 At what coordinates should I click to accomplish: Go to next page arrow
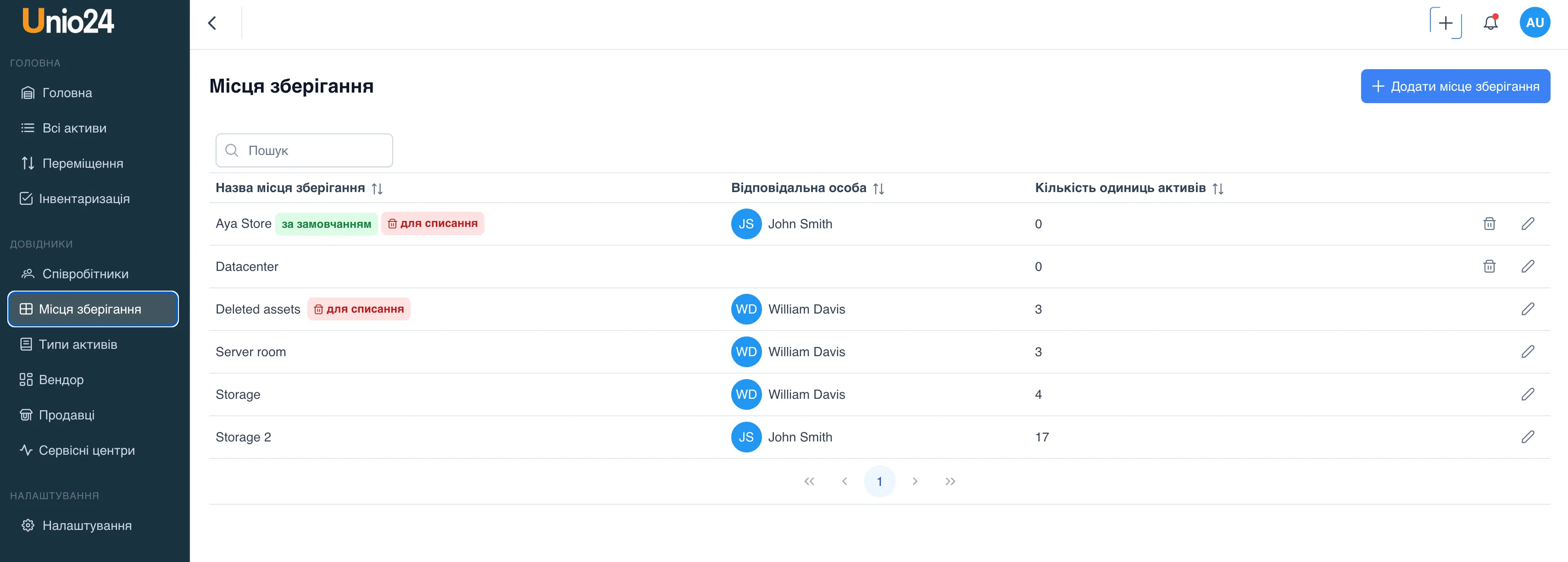(914, 481)
